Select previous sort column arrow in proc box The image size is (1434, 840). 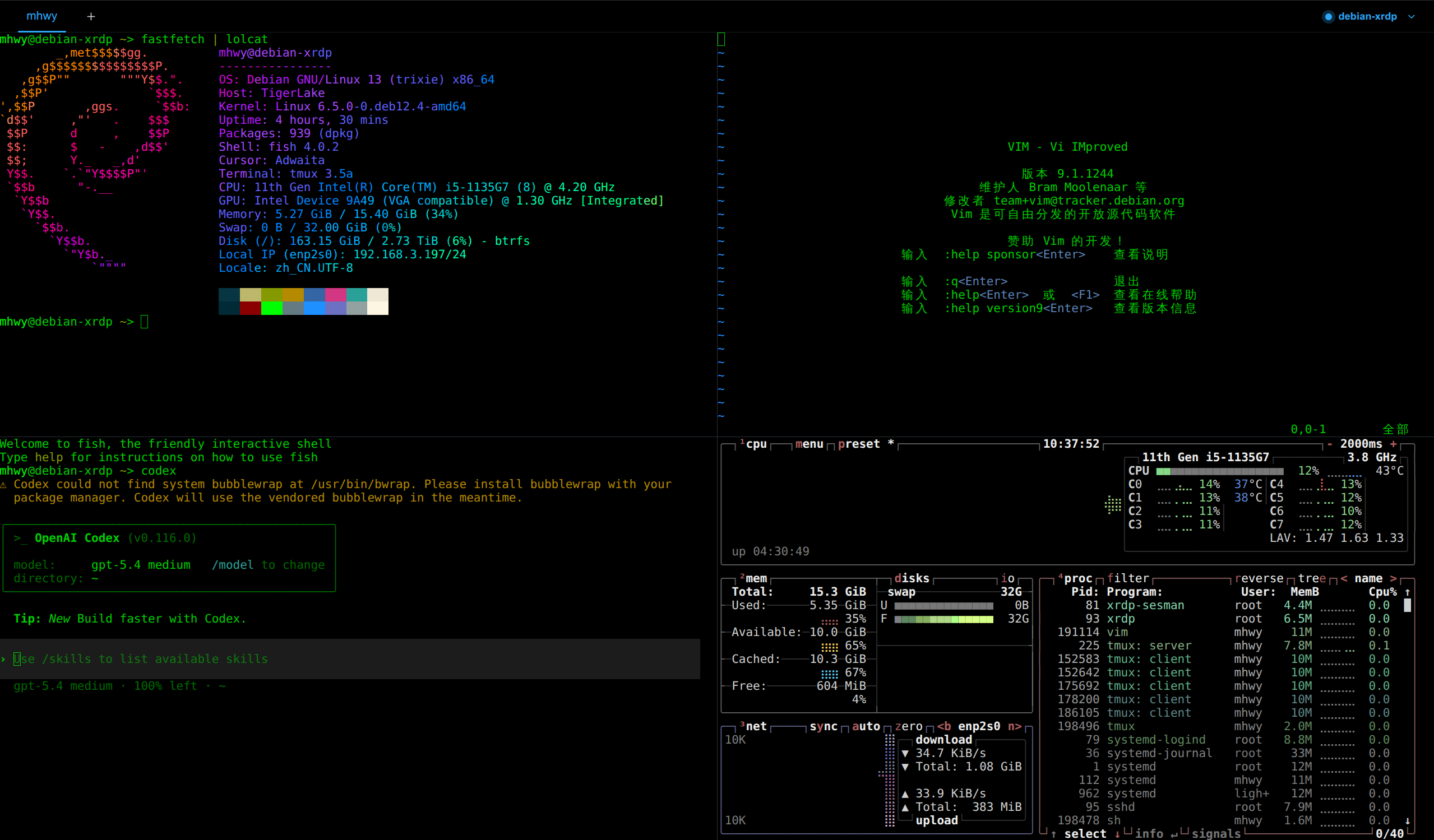1344,578
